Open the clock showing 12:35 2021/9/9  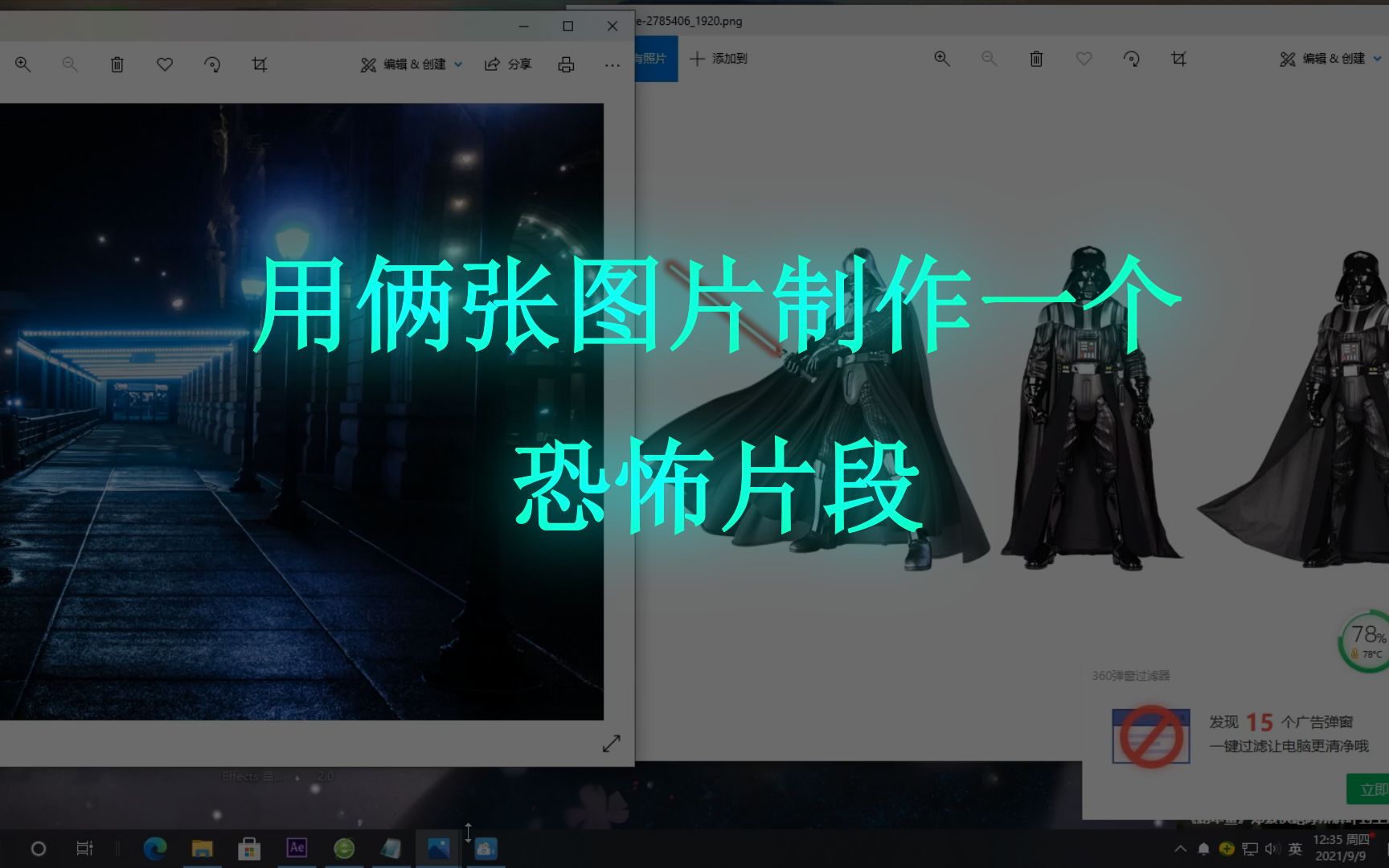[x=1341, y=848]
